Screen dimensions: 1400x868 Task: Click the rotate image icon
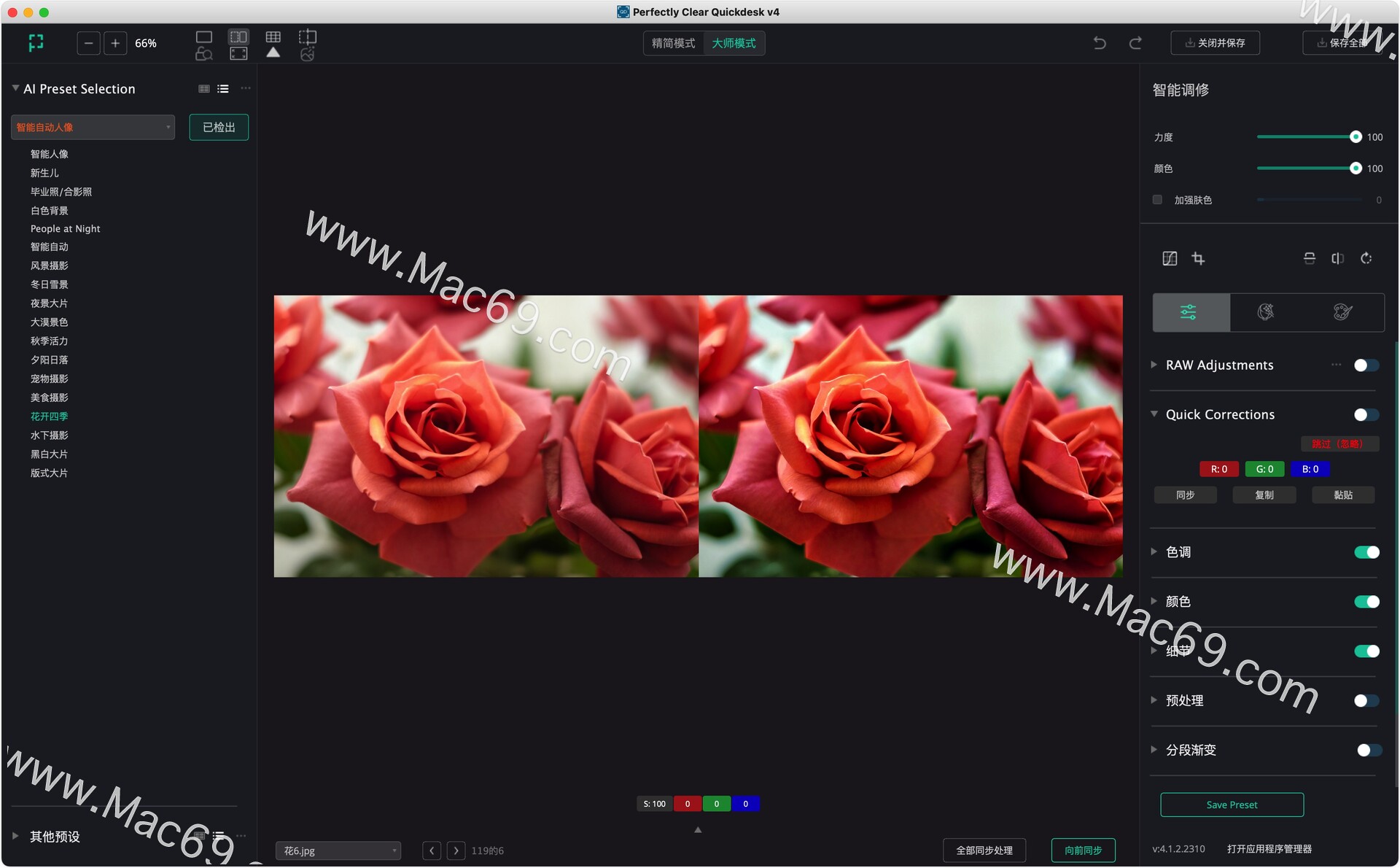tap(1366, 258)
